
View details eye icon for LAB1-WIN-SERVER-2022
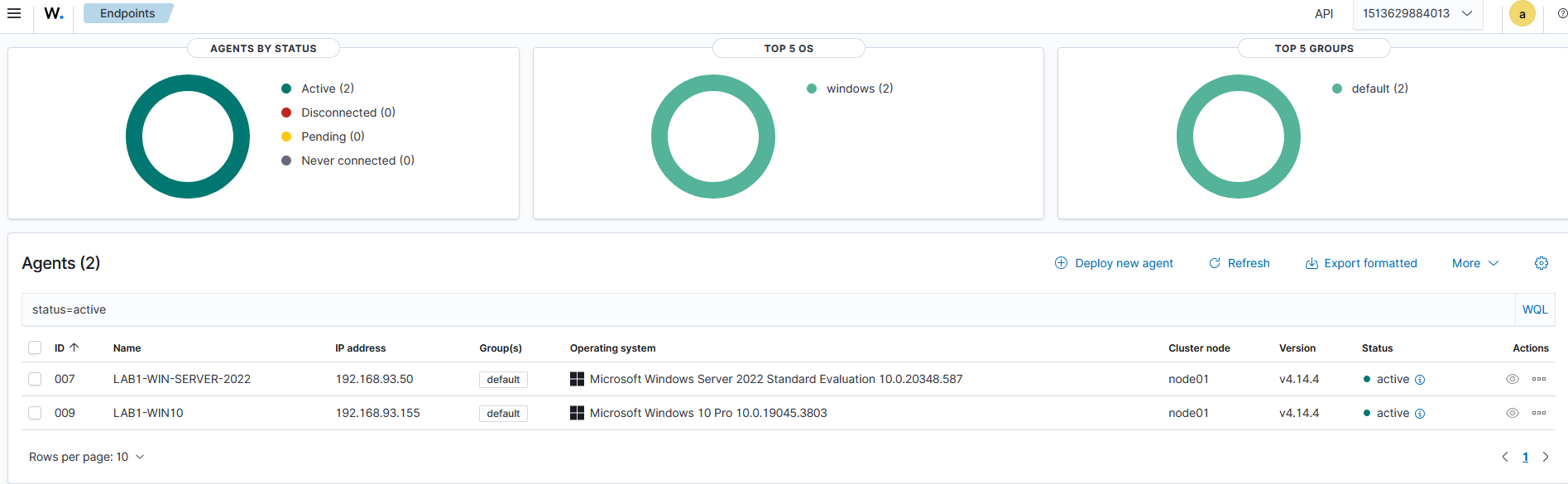click(x=1513, y=379)
